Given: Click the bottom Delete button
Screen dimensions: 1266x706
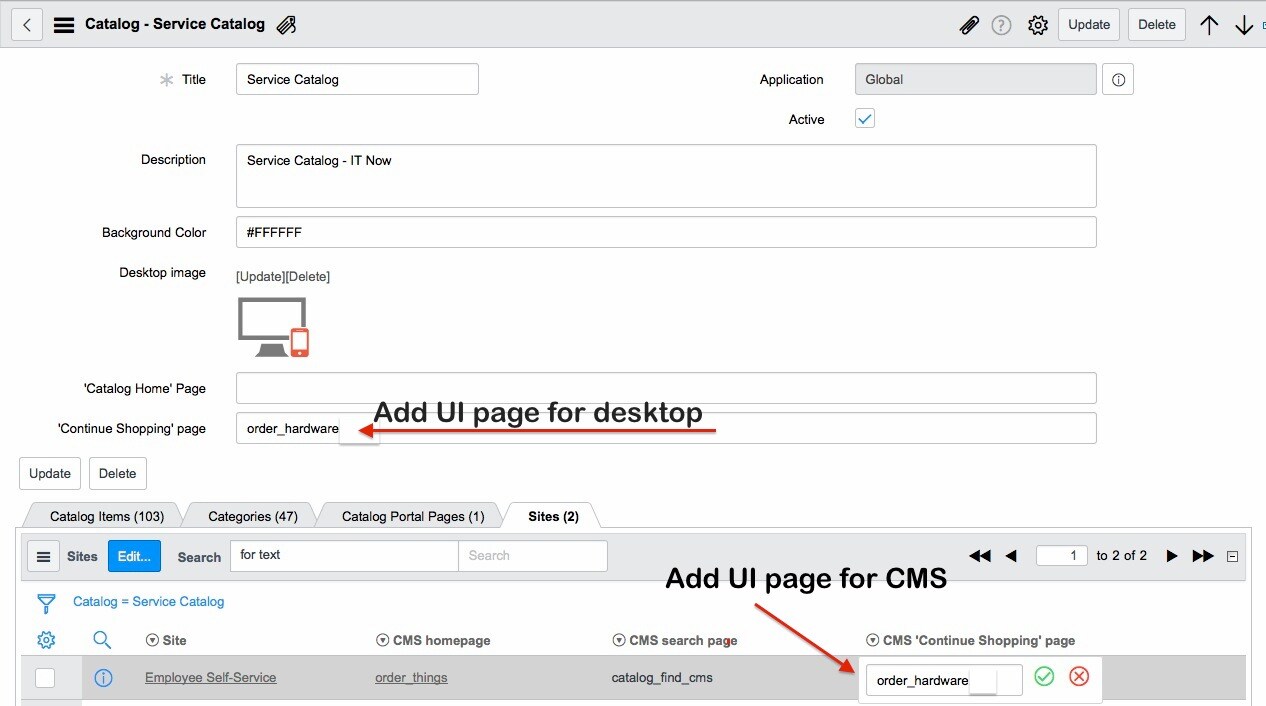Looking at the screenshot, I should 118,473.
